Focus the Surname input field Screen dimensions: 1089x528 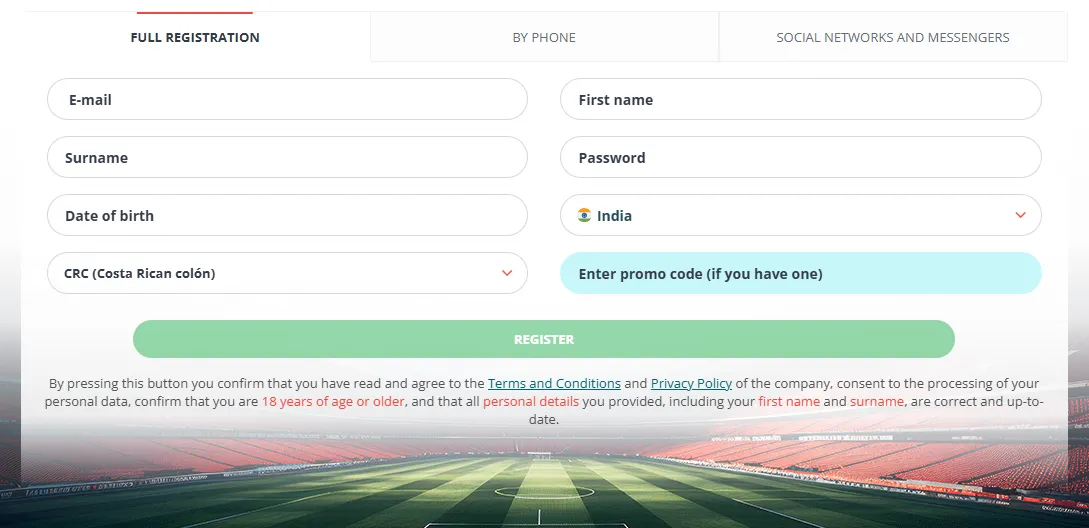click(x=287, y=158)
